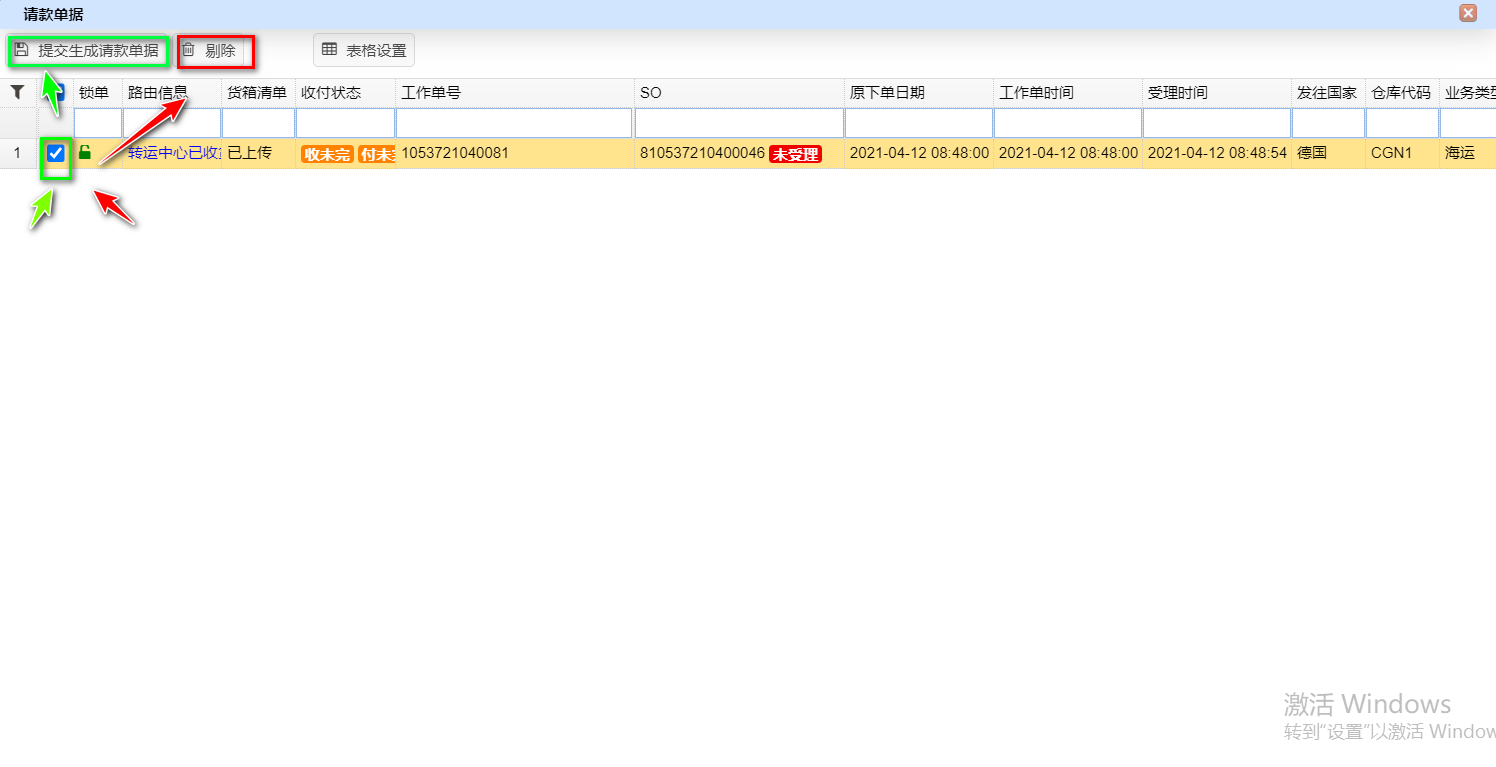Viewport: 1496px width, 767px height.
Task: Click the red 未受理 badge
Action: click(795, 154)
